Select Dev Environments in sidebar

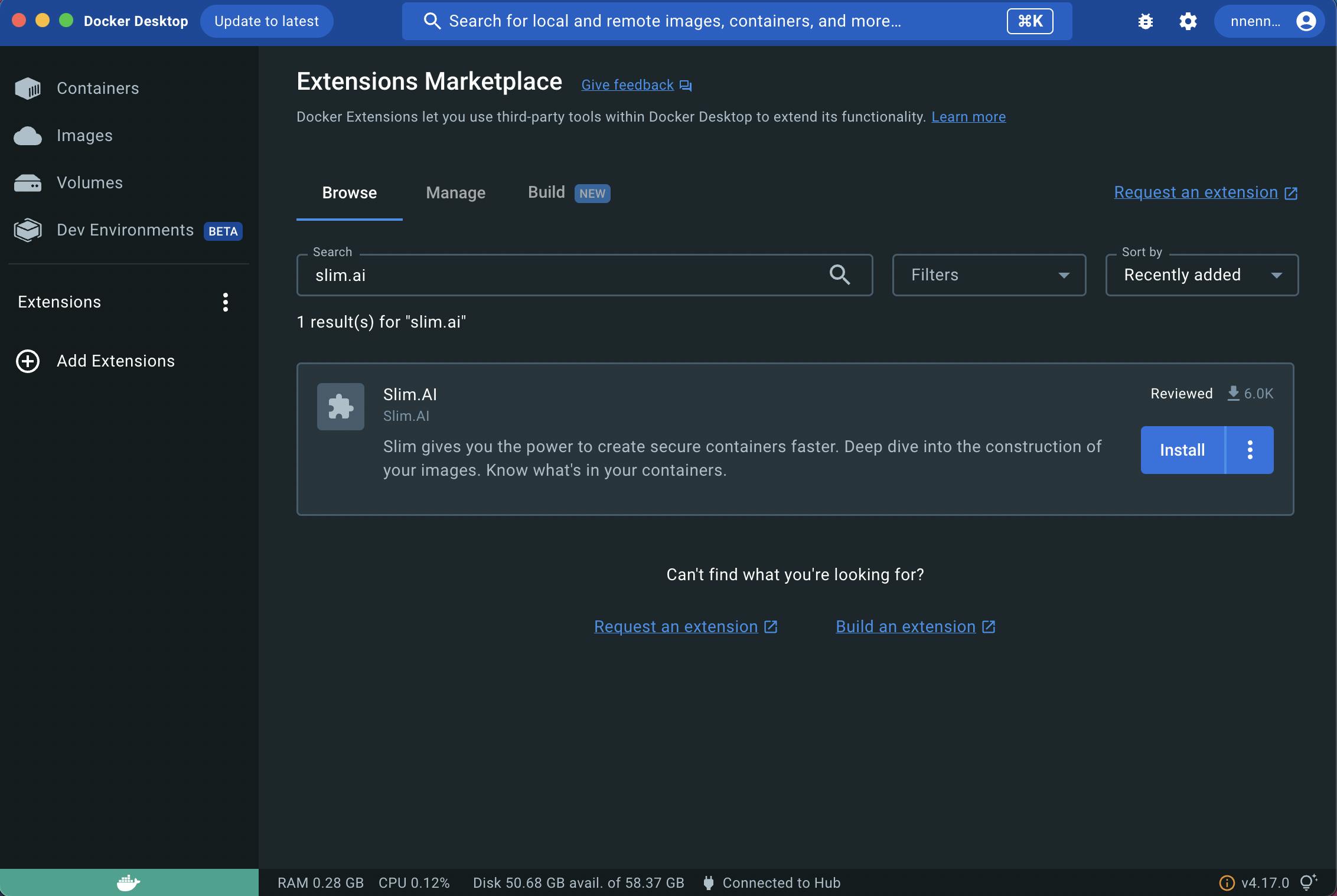coord(129,230)
